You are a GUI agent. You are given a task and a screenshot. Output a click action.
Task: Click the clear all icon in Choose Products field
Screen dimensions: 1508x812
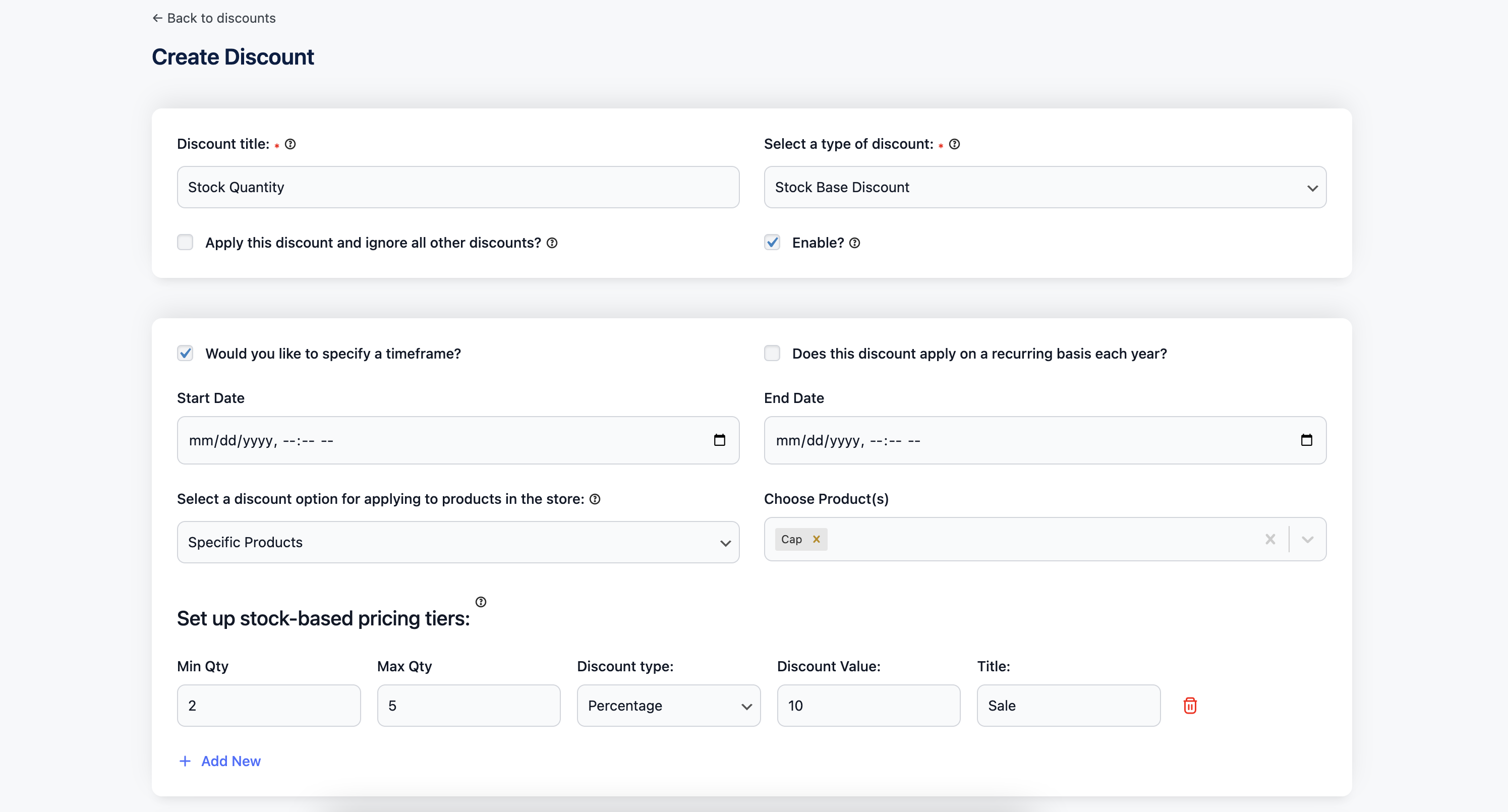[x=1270, y=539]
